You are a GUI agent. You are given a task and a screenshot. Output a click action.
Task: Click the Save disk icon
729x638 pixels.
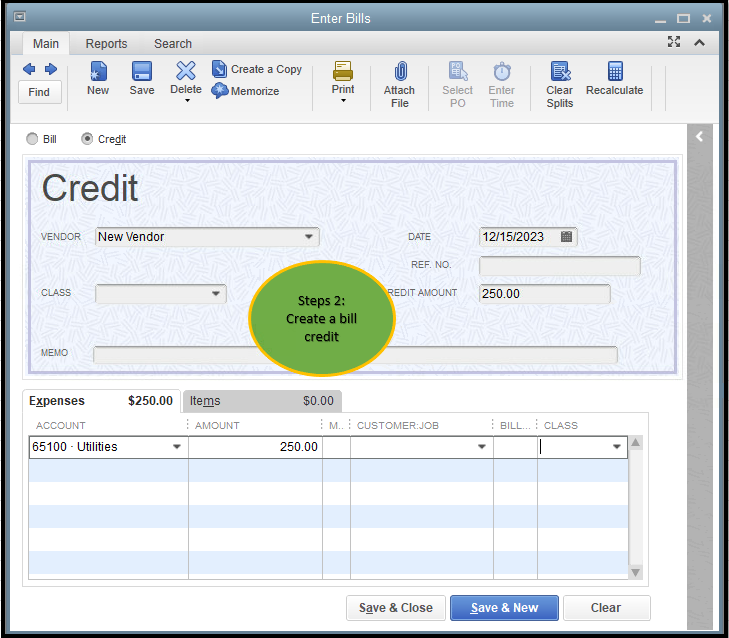point(142,71)
